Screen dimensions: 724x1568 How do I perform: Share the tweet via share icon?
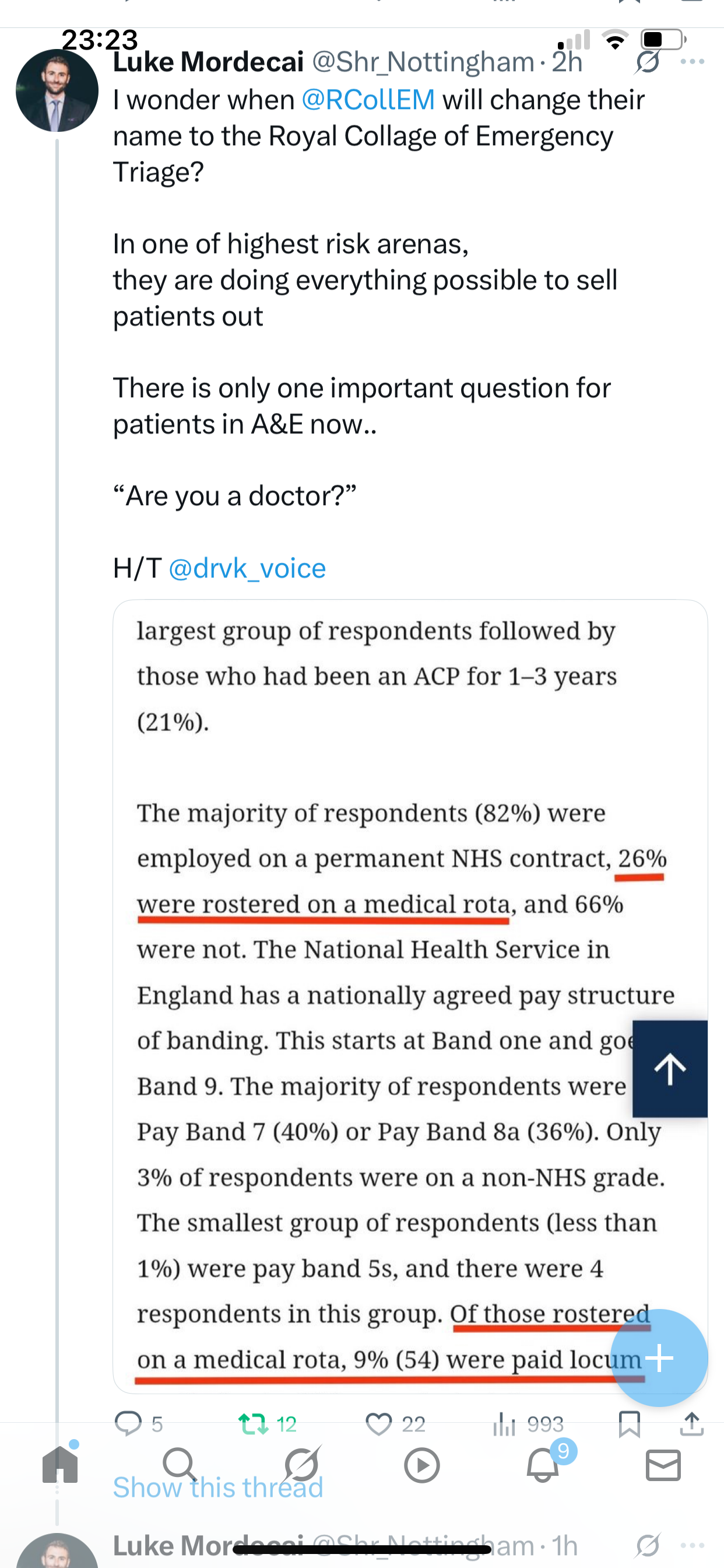click(x=692, y=1424)
